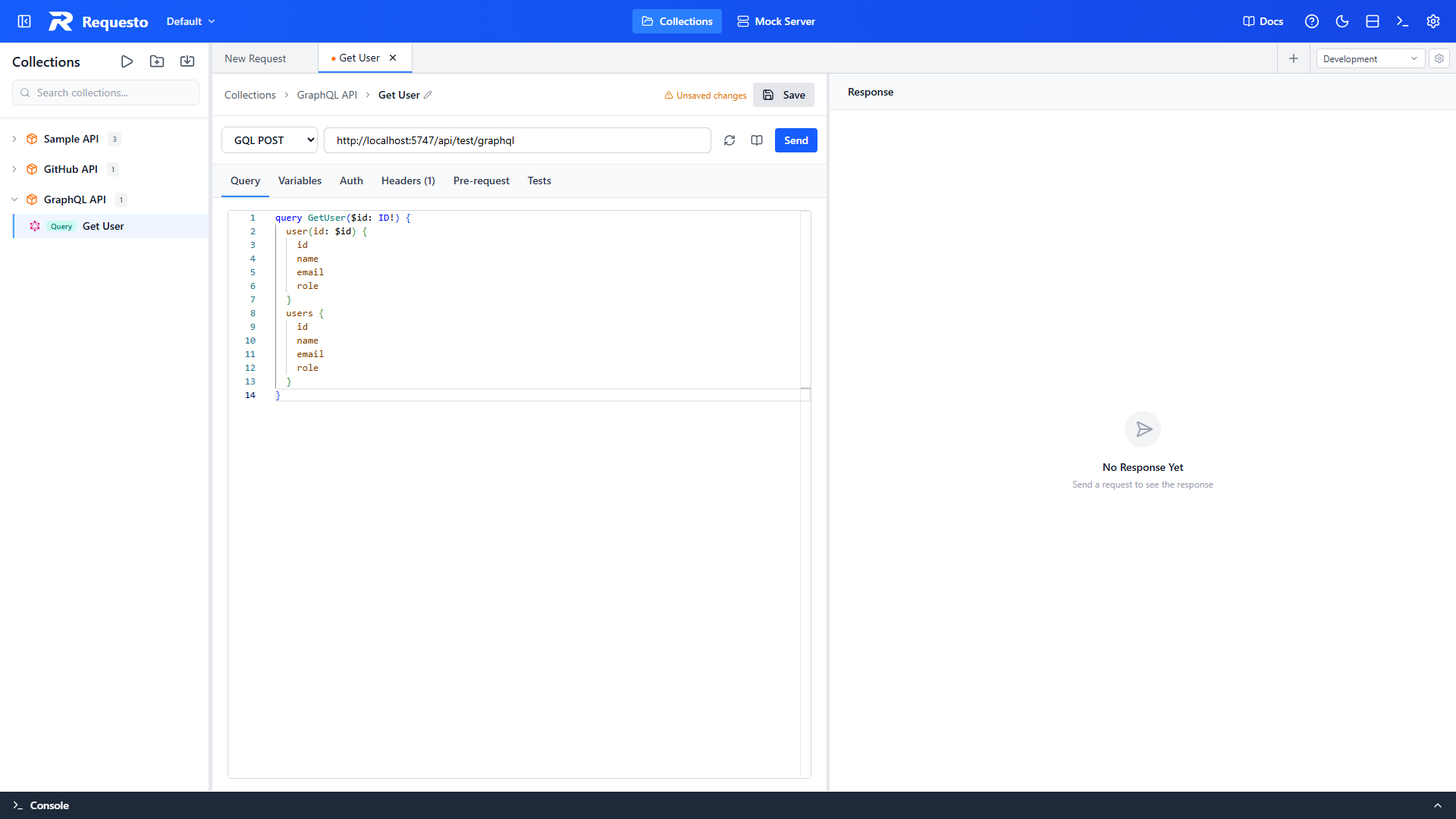Open the Mock Server view
The width and height of the screenshot is (1456, 819).
click(776, 21)
